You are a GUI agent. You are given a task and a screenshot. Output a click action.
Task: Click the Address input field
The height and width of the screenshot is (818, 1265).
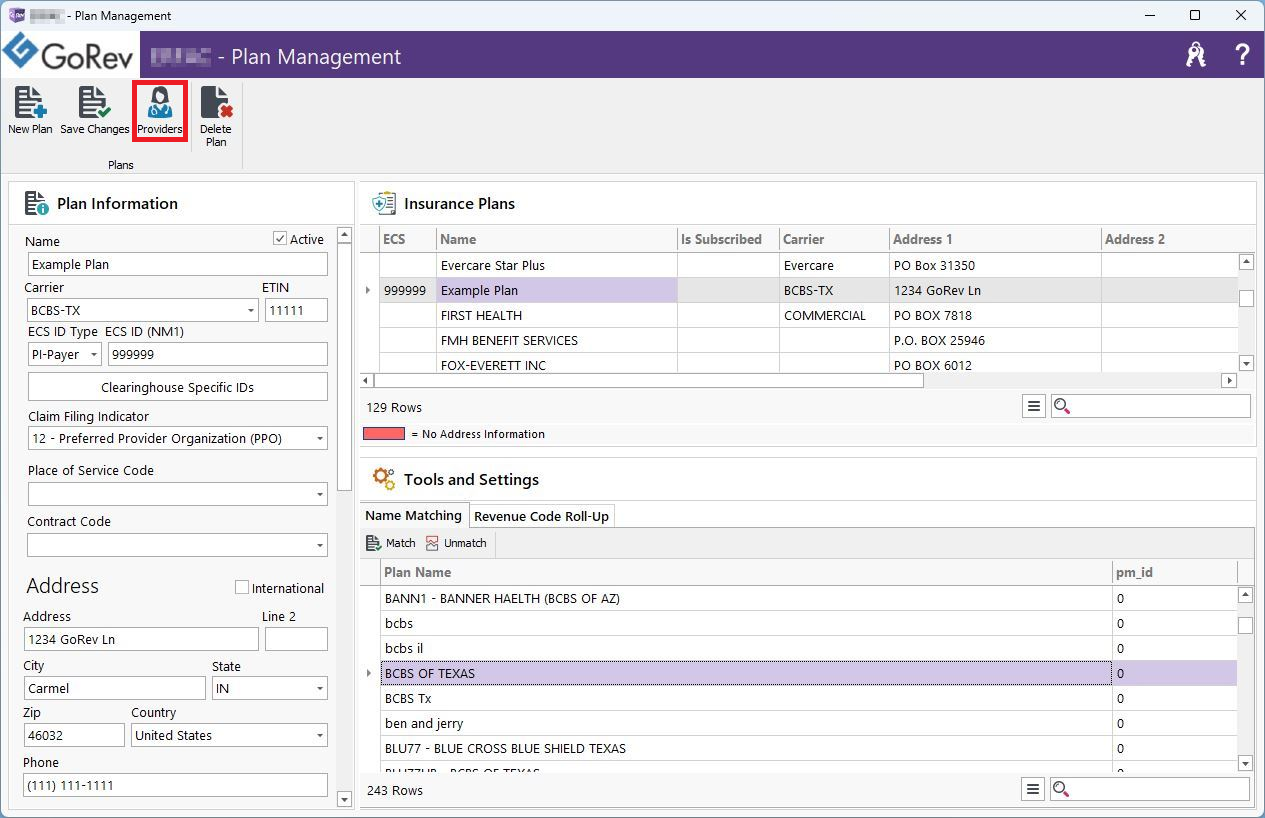141,639
